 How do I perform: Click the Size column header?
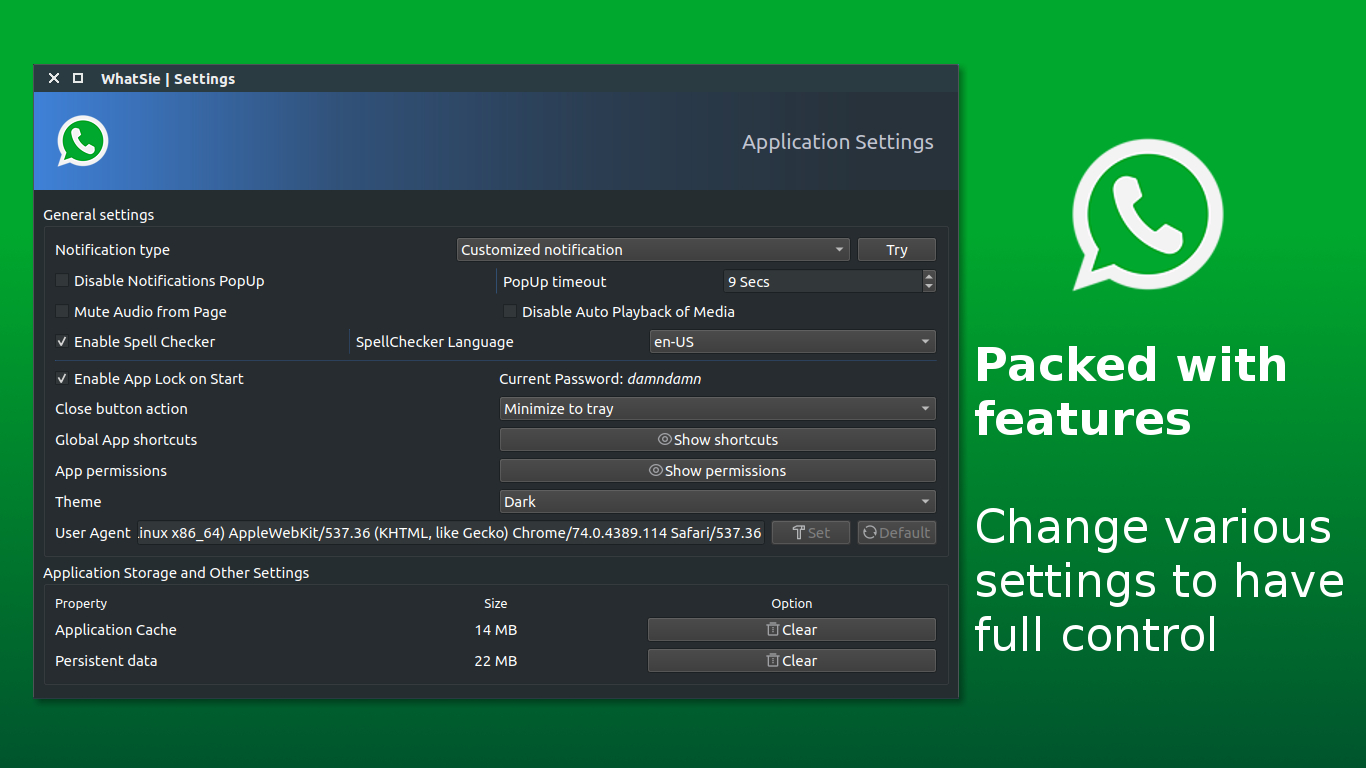(496, 604)
